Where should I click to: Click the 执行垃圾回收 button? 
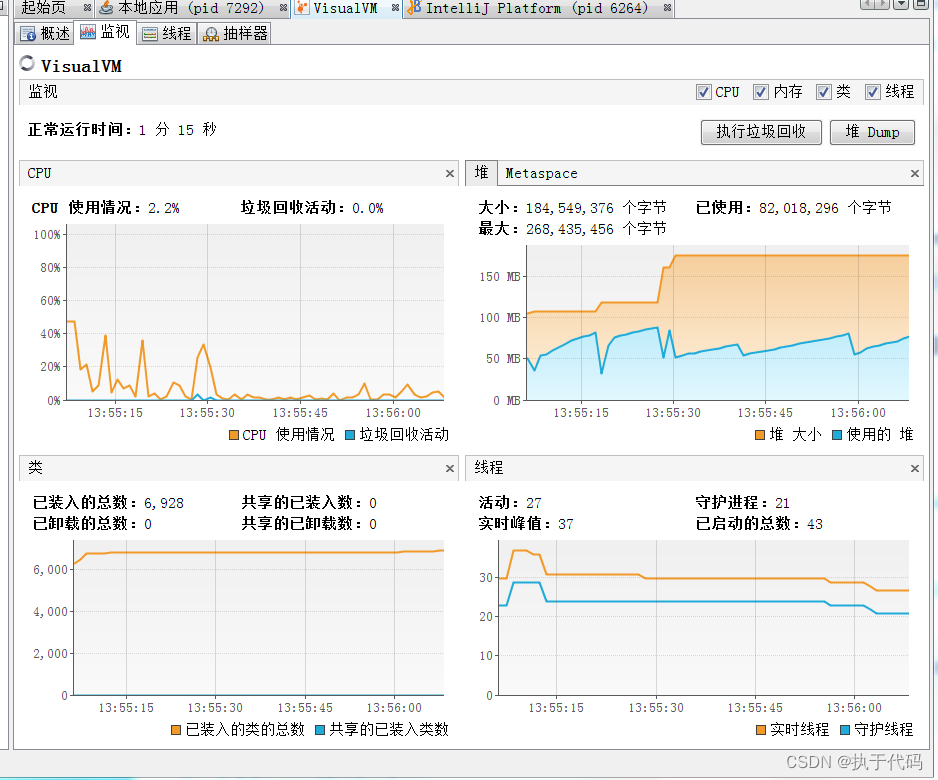click(761, 132)
